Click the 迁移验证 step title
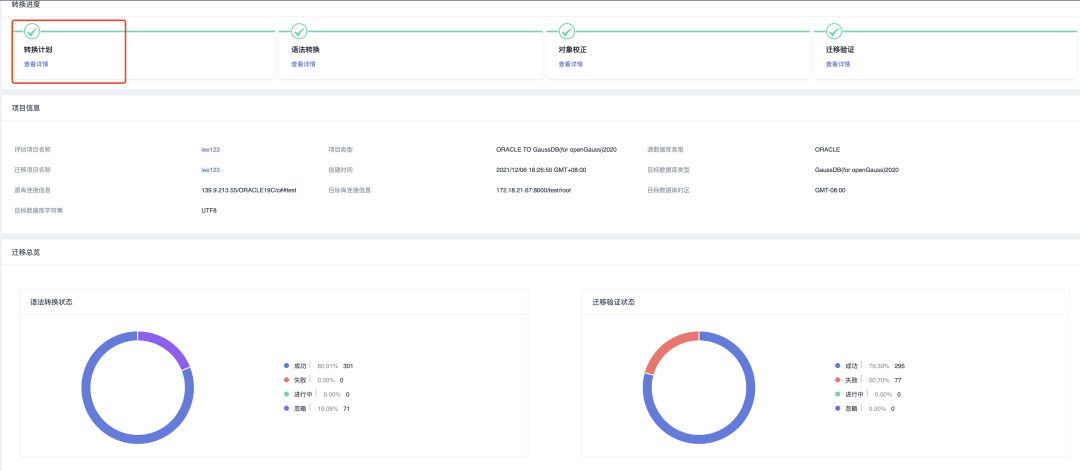 [840, 50]
